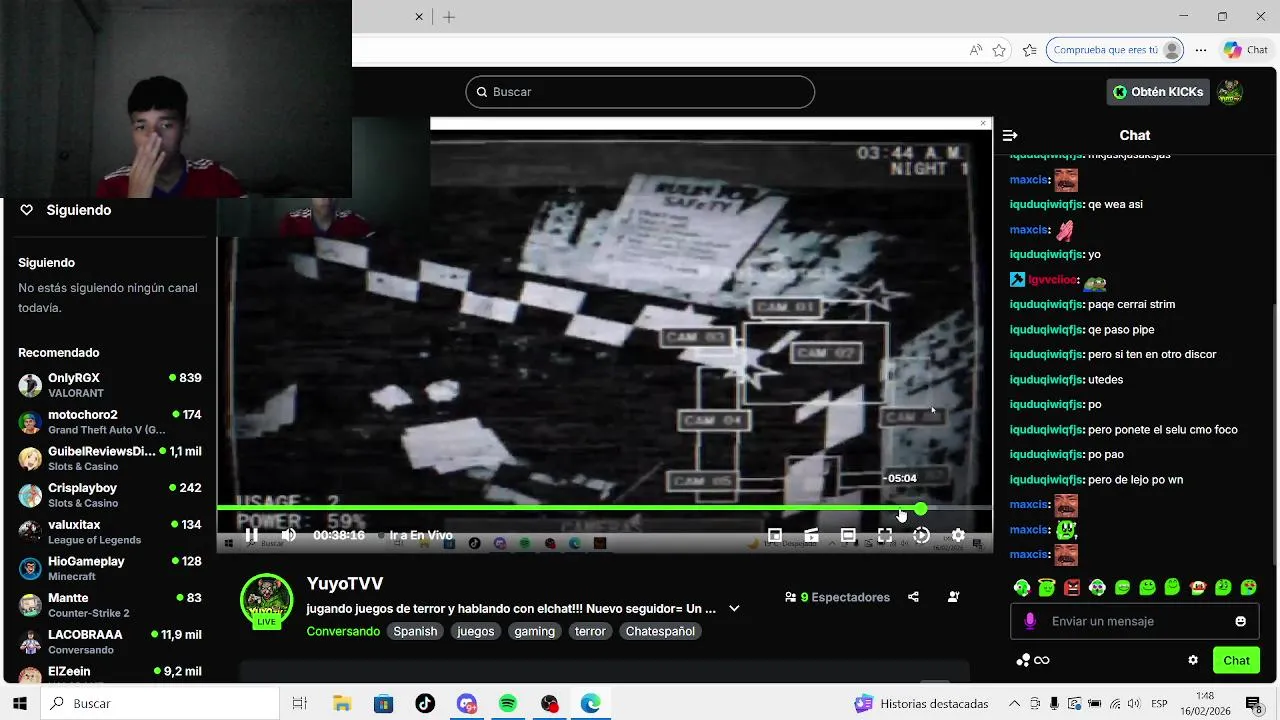Select the terror tag

tap(590, 631)
